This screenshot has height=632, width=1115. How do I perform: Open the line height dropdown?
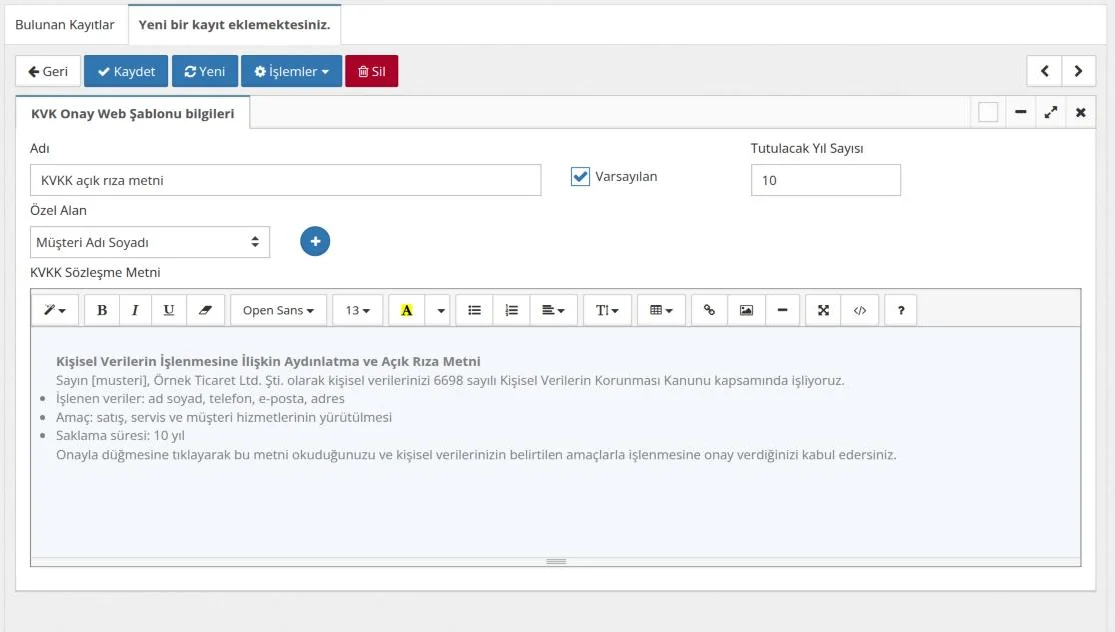[607, 310]
